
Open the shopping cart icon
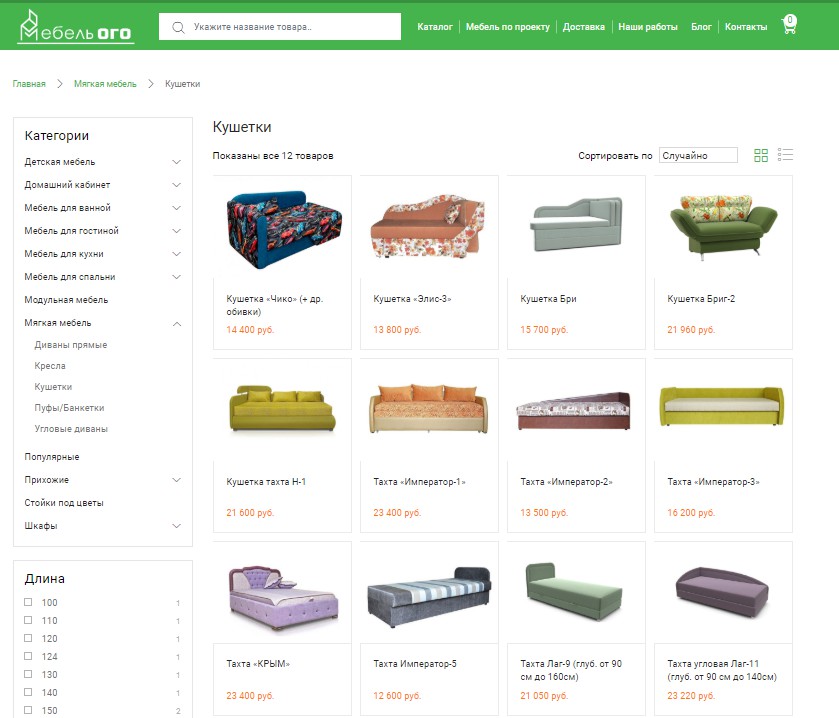click(789, 25)
